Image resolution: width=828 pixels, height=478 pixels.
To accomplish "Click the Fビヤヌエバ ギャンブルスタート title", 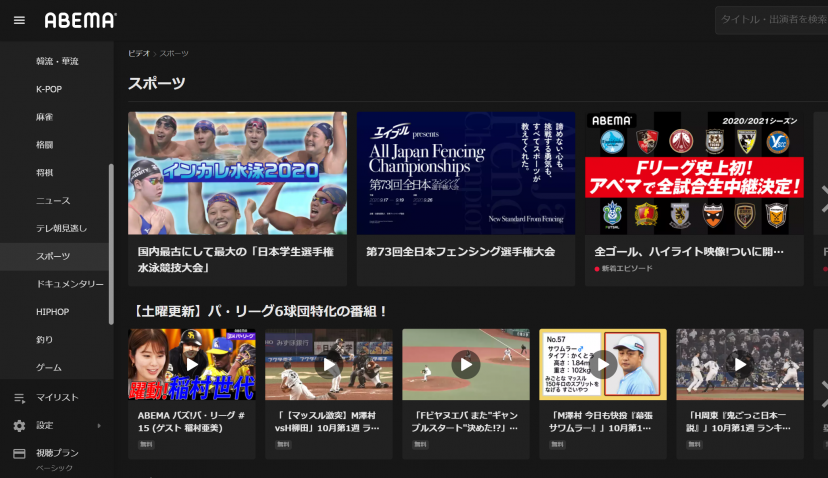I will pyautogui.click(x=465, y=421).
